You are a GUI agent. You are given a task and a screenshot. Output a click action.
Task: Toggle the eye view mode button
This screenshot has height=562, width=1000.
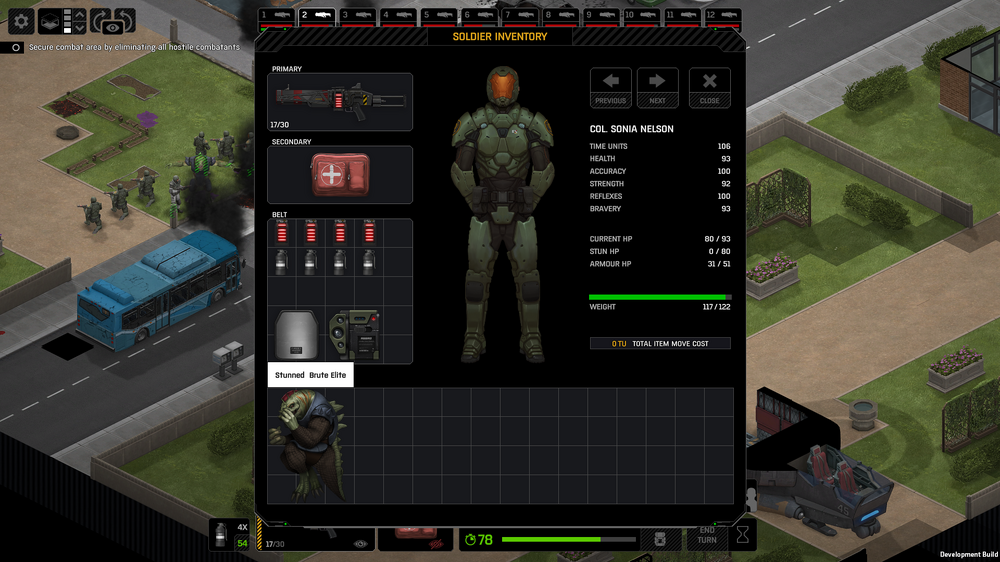(113, 28)
